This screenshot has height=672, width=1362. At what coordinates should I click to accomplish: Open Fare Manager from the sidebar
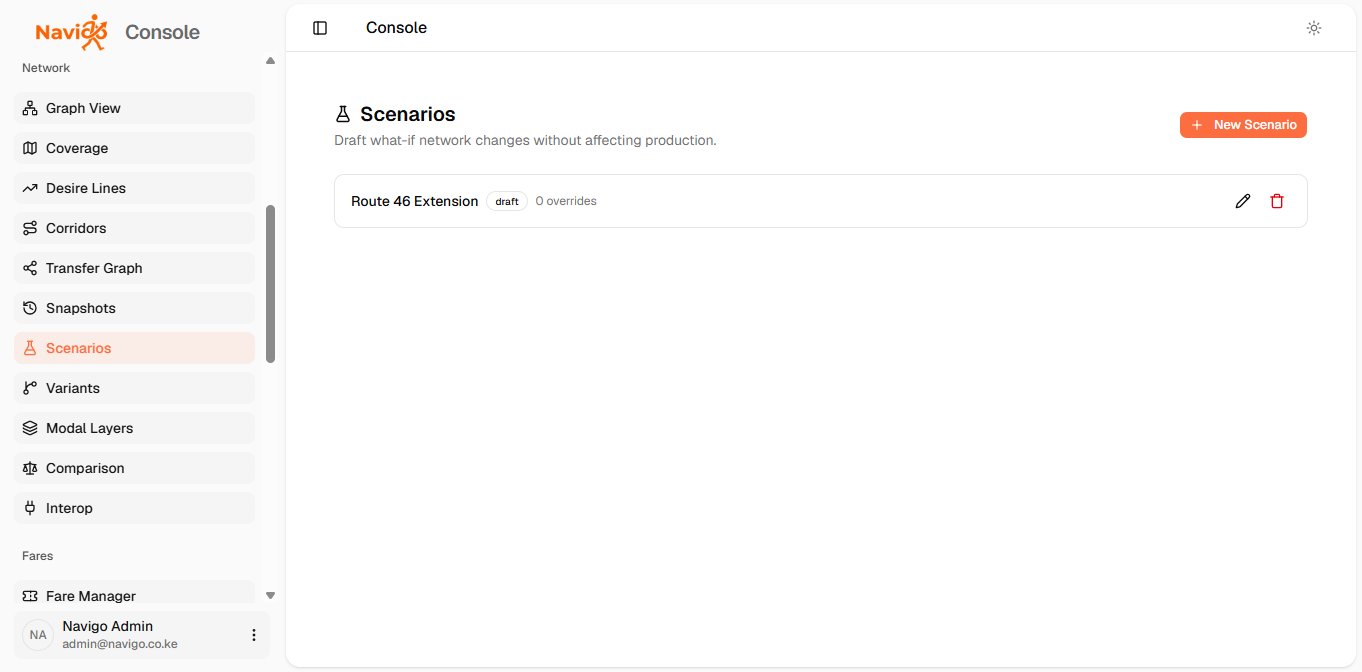(x=134, y=596)
